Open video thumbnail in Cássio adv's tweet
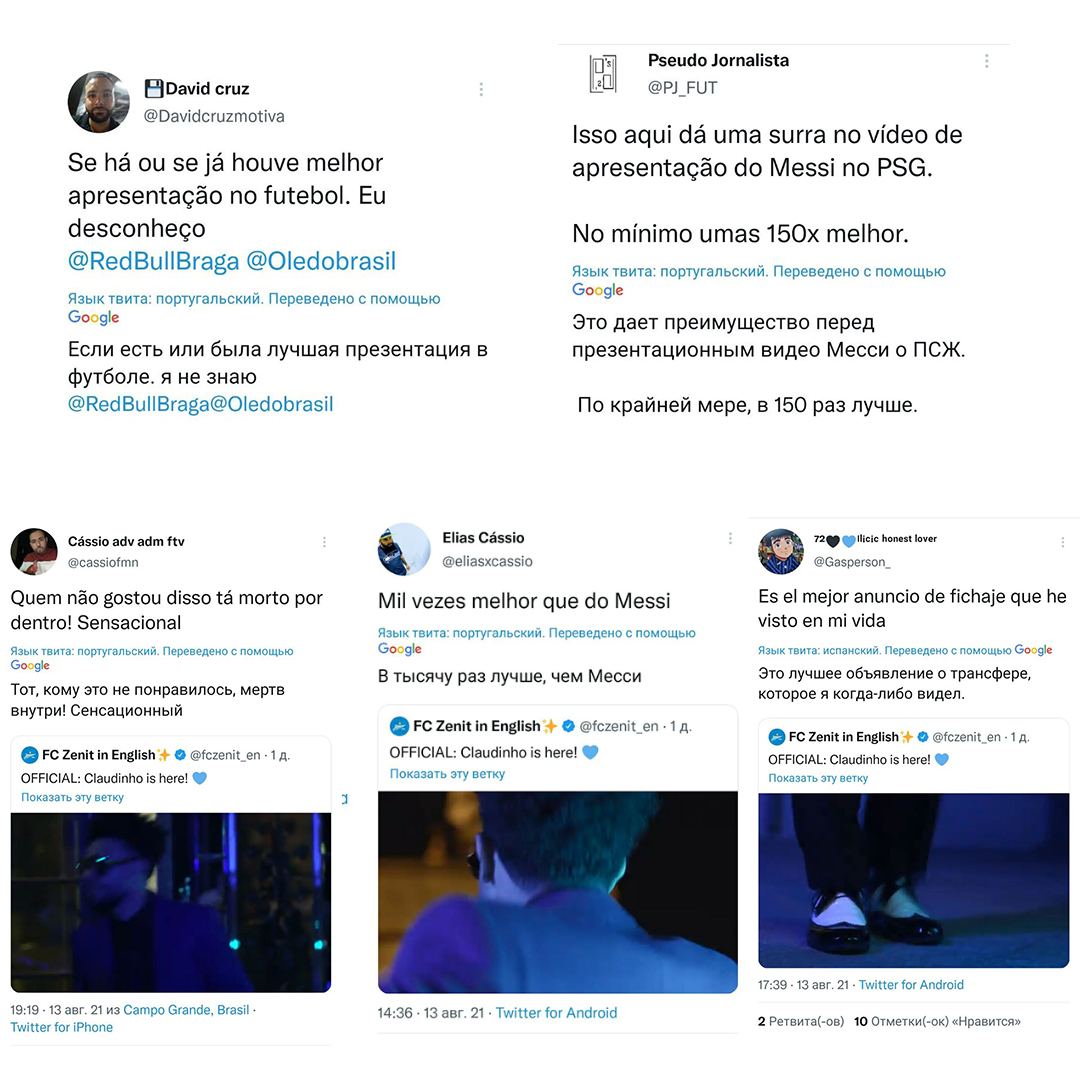Image resolution: width=1080 pixels, height=1080 pixels. click(171, 902)
